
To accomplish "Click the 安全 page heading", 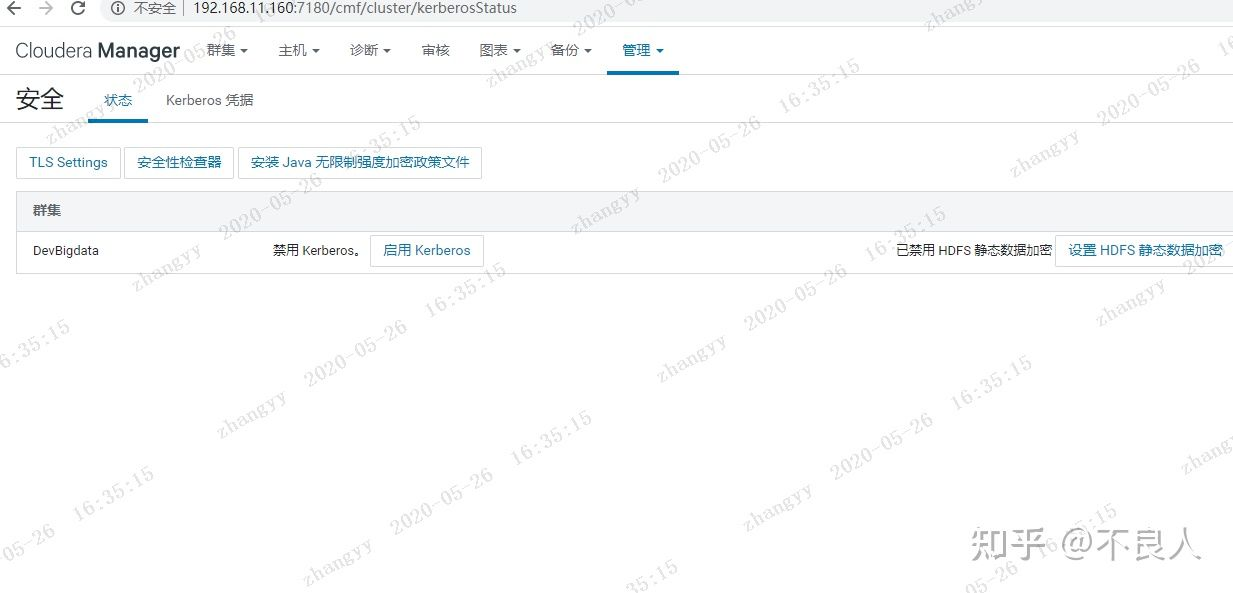I will tap(40, 99).
